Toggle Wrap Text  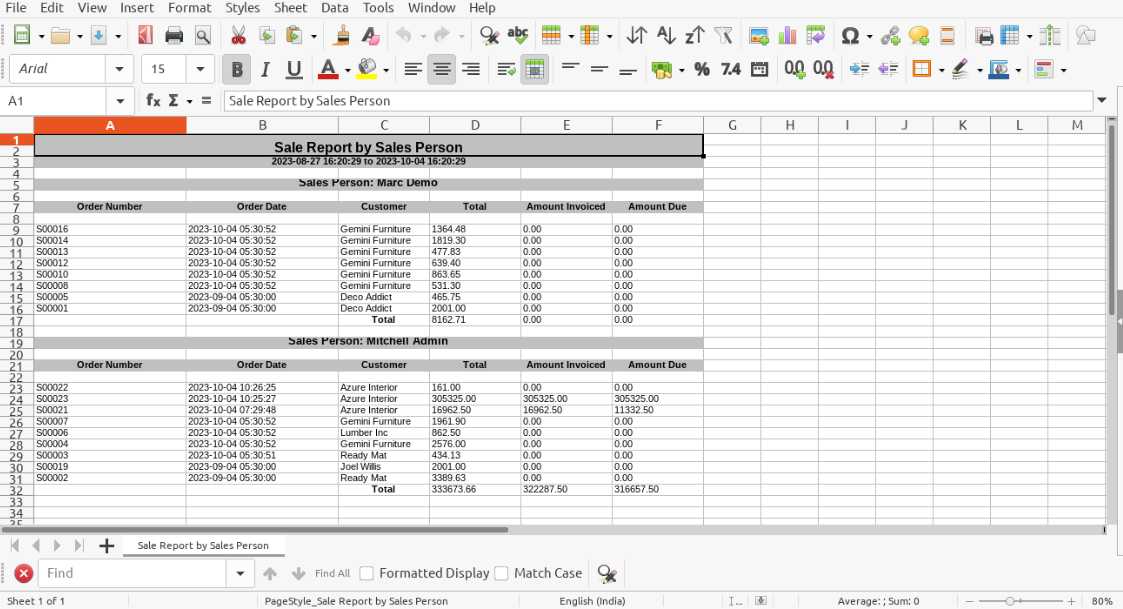pyautogui.click(x=506, y=69)
